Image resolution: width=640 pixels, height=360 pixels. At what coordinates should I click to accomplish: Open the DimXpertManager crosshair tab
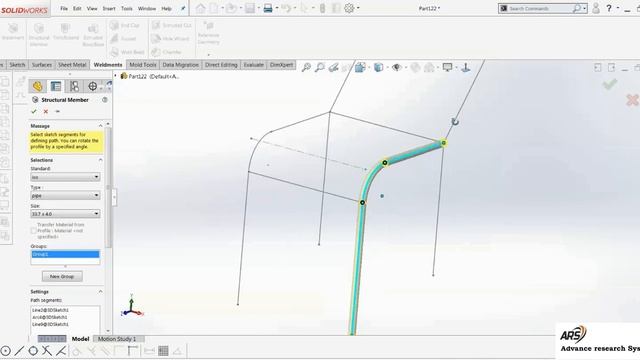pos(93,86)
